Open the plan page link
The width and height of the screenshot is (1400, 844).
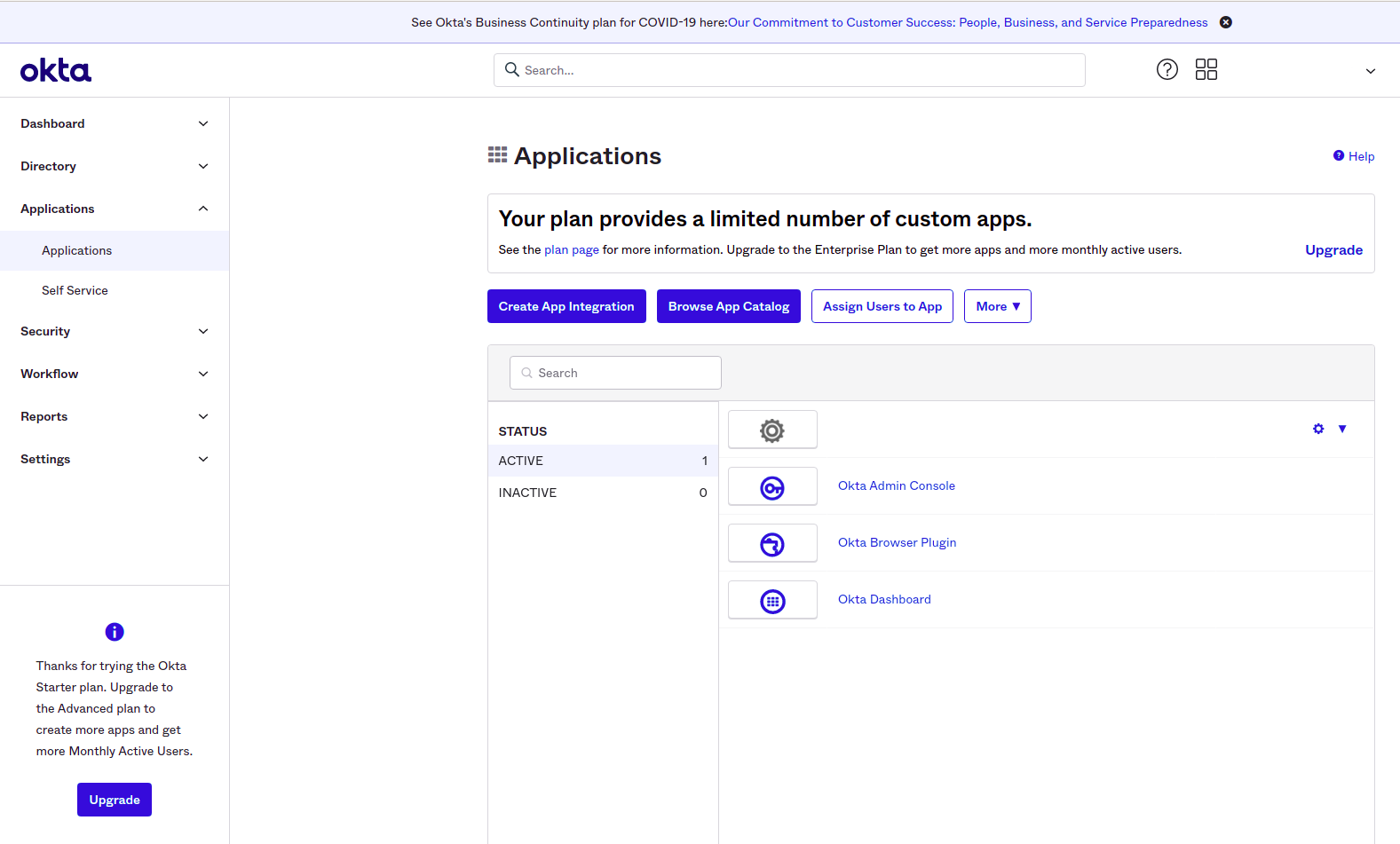pos(572,250)
